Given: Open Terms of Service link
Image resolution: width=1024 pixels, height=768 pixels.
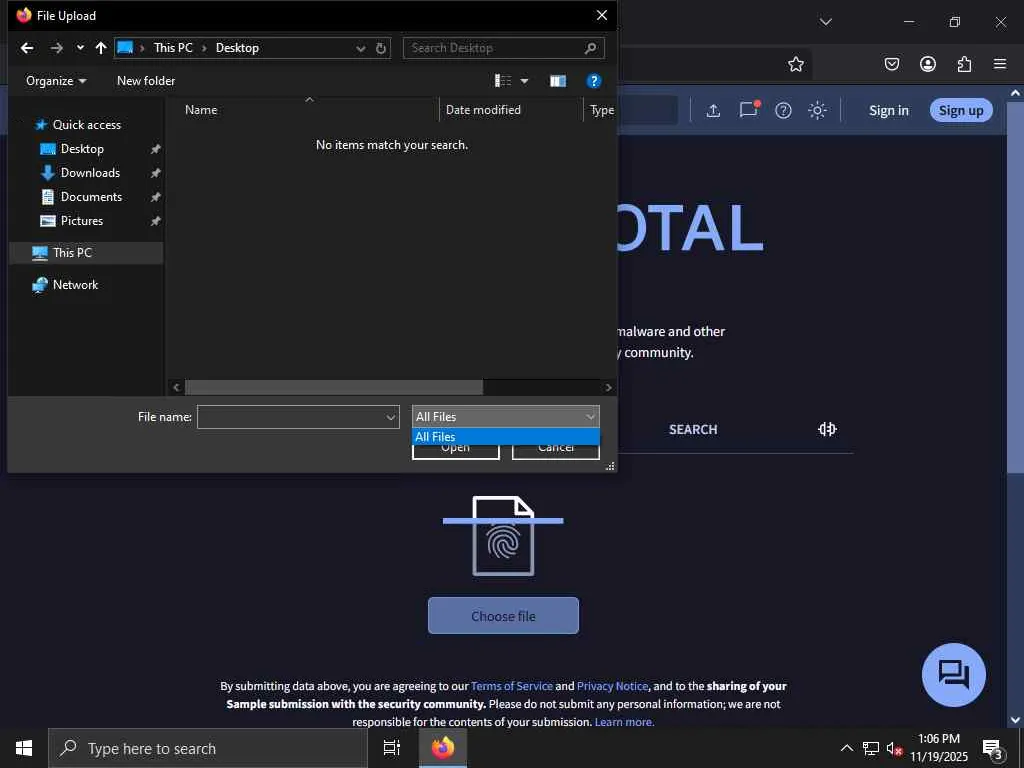Looking at the screenshot, I should coord(511,686).
